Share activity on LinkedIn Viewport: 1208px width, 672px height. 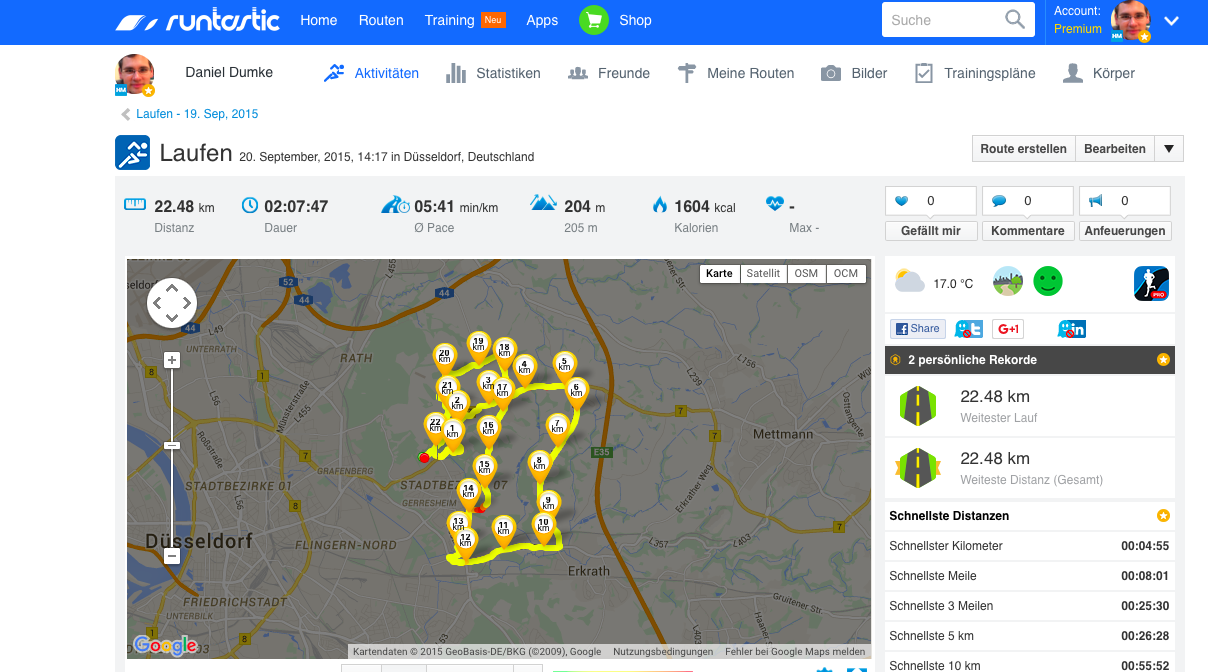click(x=1072, y=329)
